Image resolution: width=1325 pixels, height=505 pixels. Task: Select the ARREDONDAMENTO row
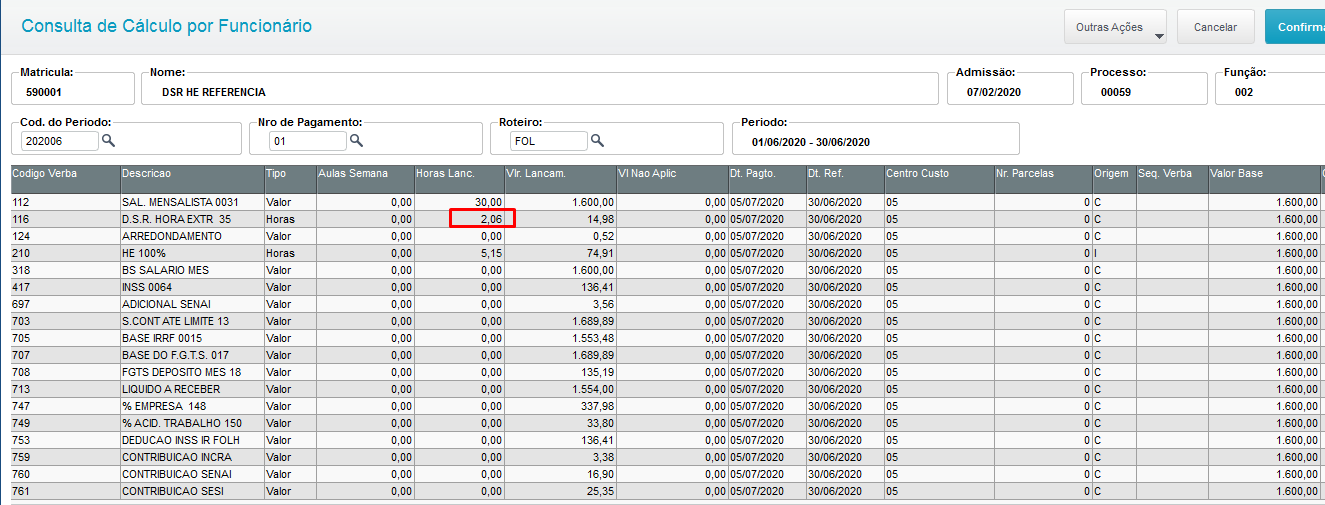tap(668, 236)
